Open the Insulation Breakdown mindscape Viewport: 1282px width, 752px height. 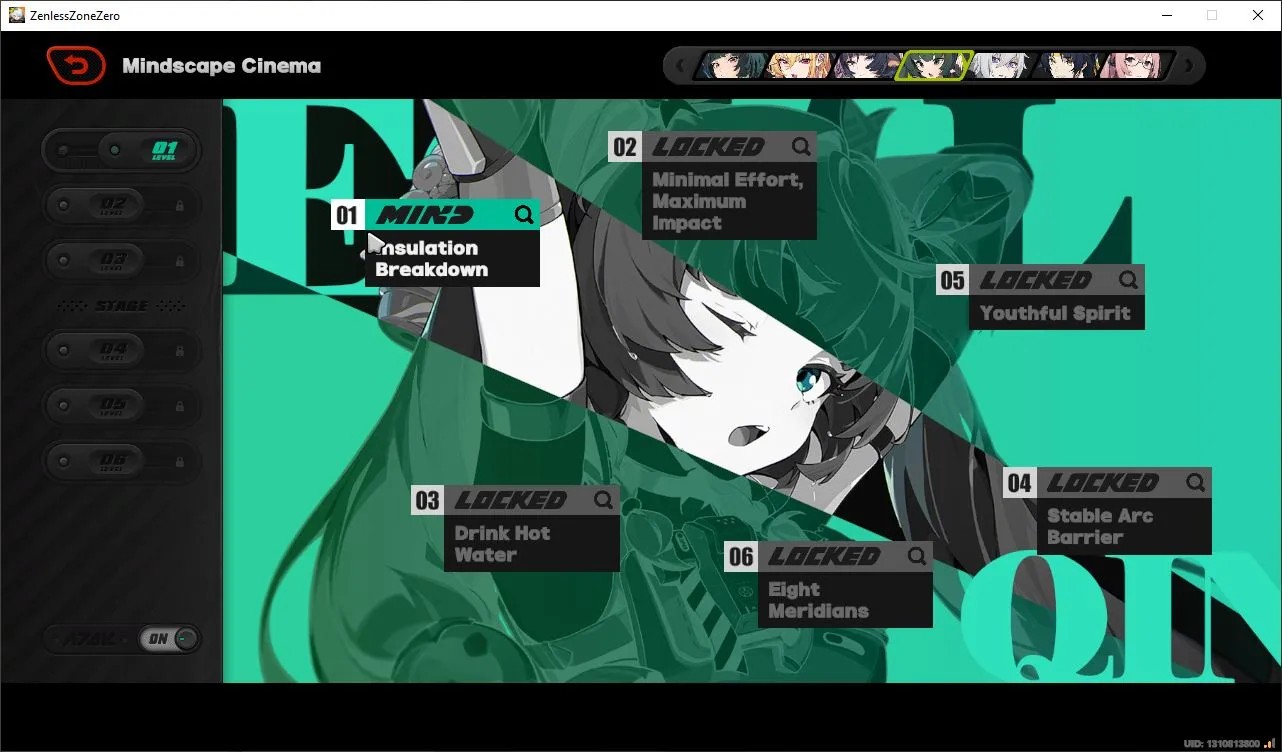tap(436, 243)
